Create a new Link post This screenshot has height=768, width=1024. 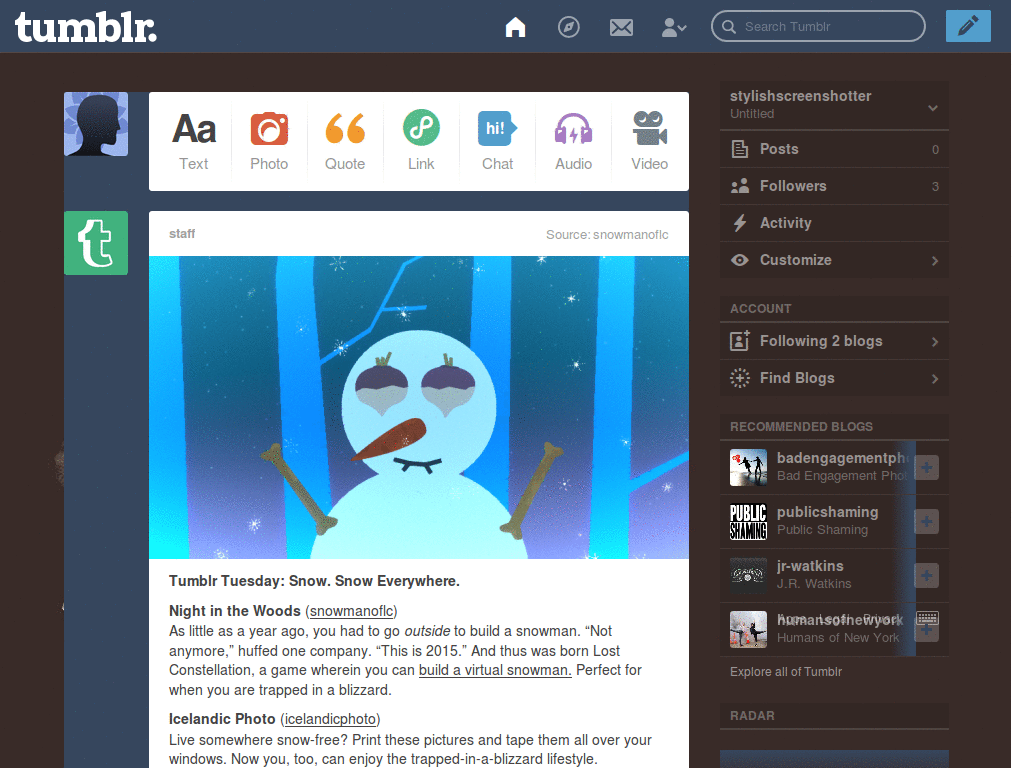coord(421,141)
